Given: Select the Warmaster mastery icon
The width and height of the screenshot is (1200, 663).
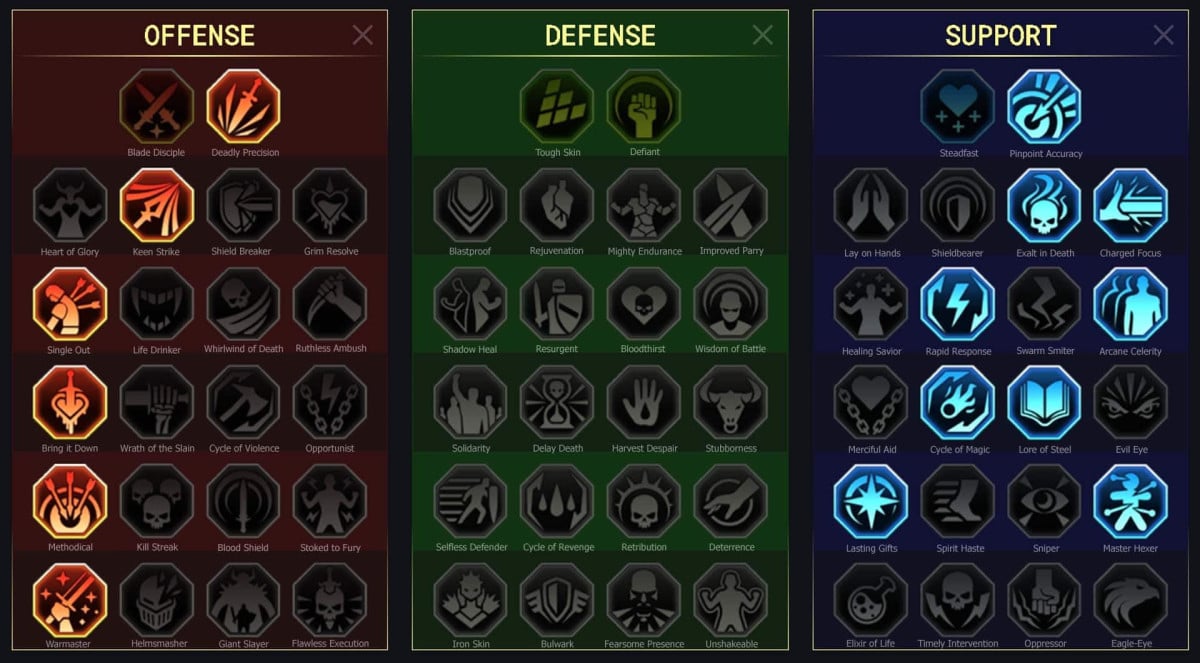Looking at the screenshot, I should (x=70, y=600).
